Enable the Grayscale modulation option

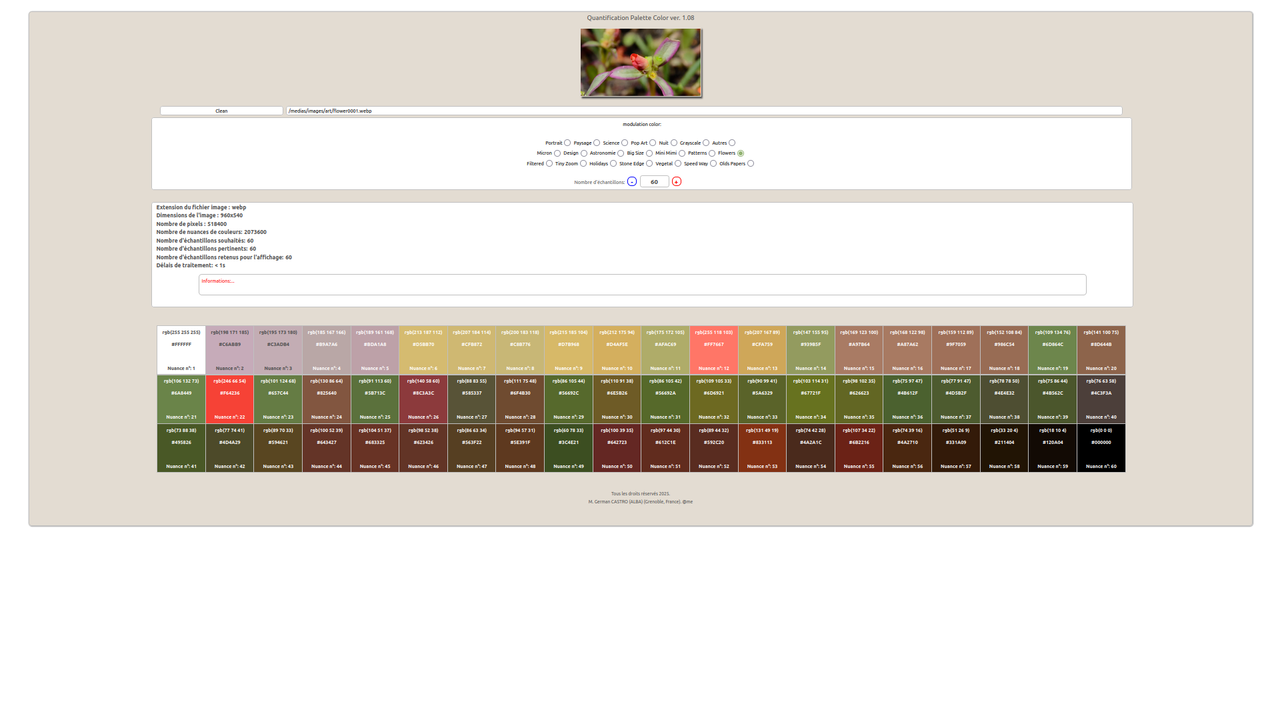pyautogui.click(x=706, y=143)
